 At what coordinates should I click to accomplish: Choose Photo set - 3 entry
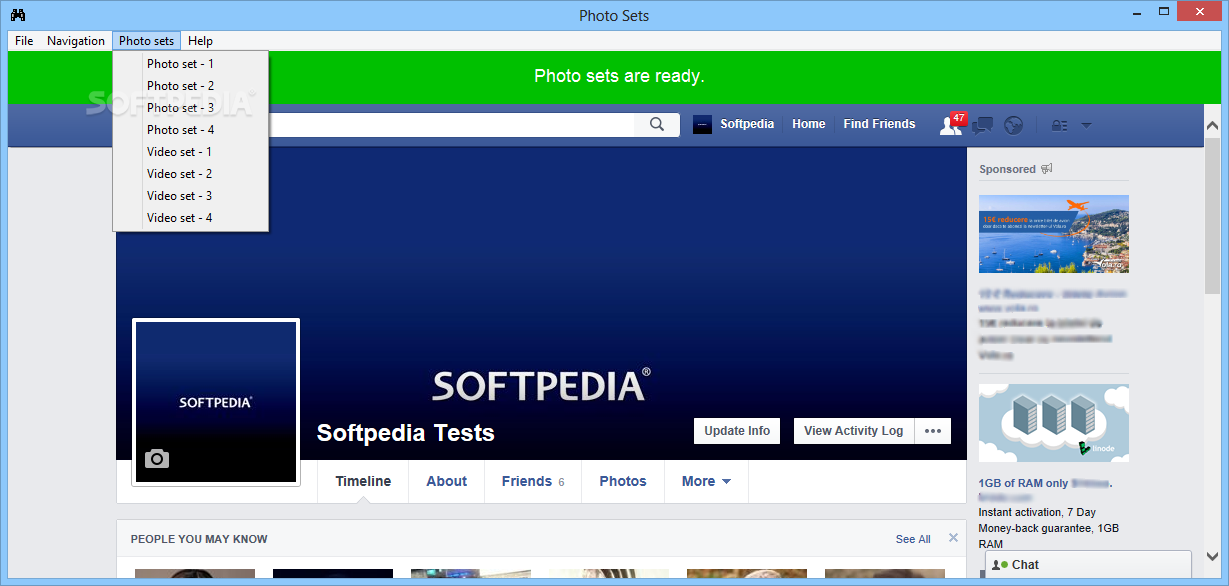pyautogui.click(x=190, y=108)
